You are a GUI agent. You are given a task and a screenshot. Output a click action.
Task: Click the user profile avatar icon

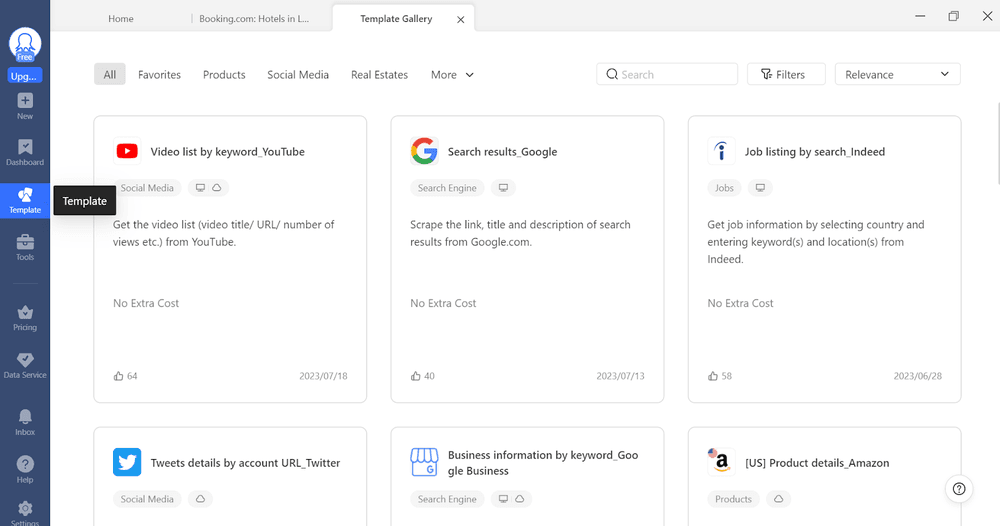25,44
